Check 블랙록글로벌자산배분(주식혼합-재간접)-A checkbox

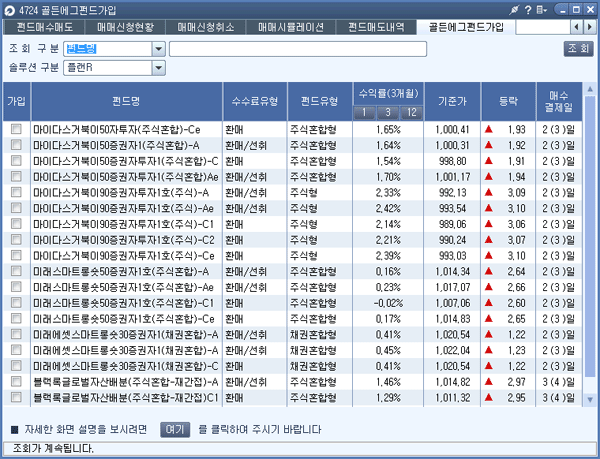coord(16,381)
